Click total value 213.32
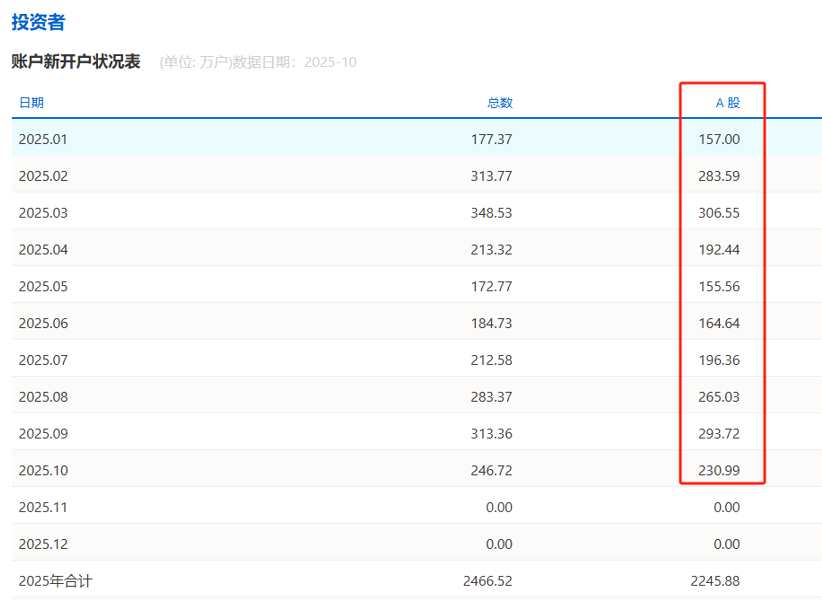Screen dimensions: 822x600 tap(491, 249)
